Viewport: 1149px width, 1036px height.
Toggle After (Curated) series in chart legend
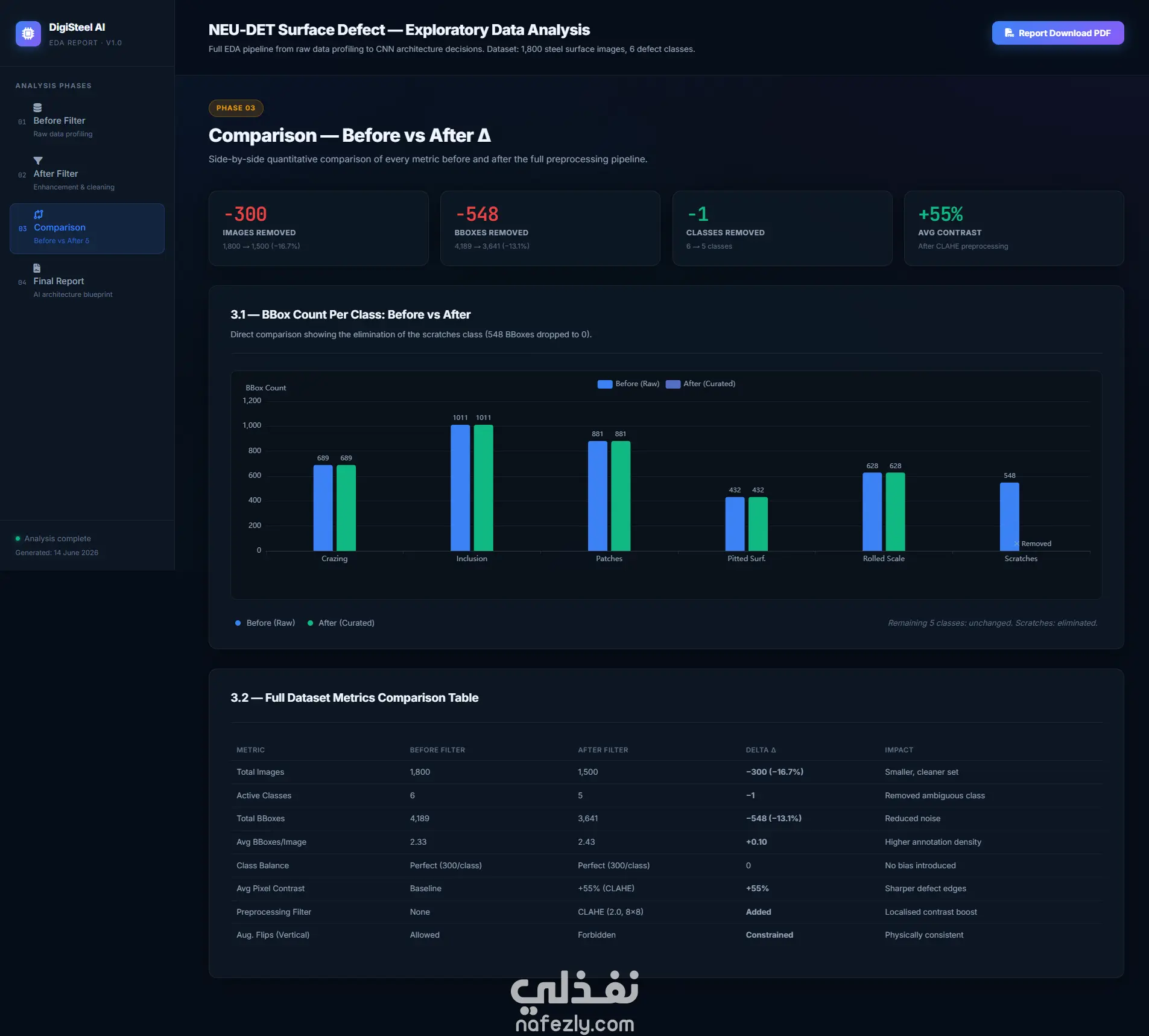pyautogui.click(x=700, y=384)
